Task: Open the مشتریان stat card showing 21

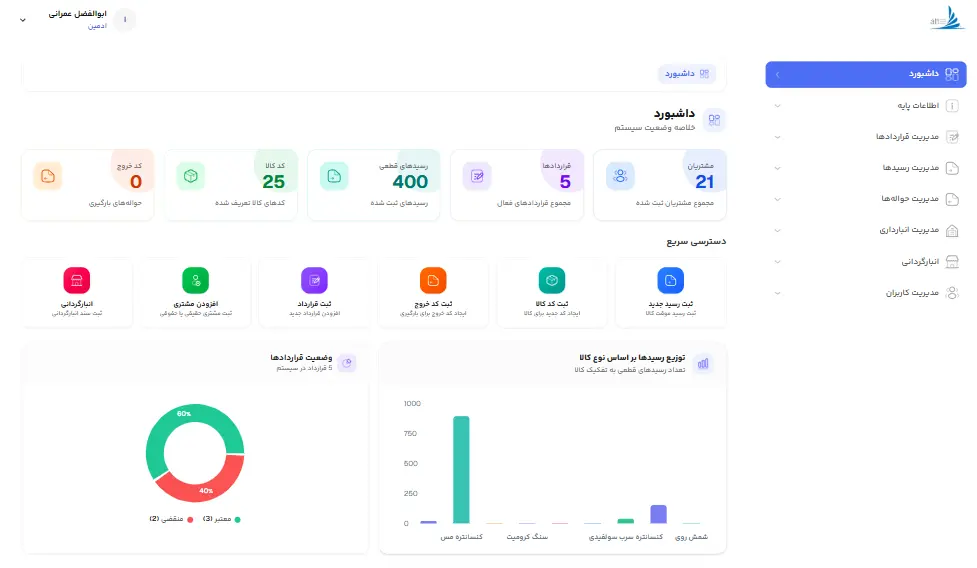Action: [660, 184]
